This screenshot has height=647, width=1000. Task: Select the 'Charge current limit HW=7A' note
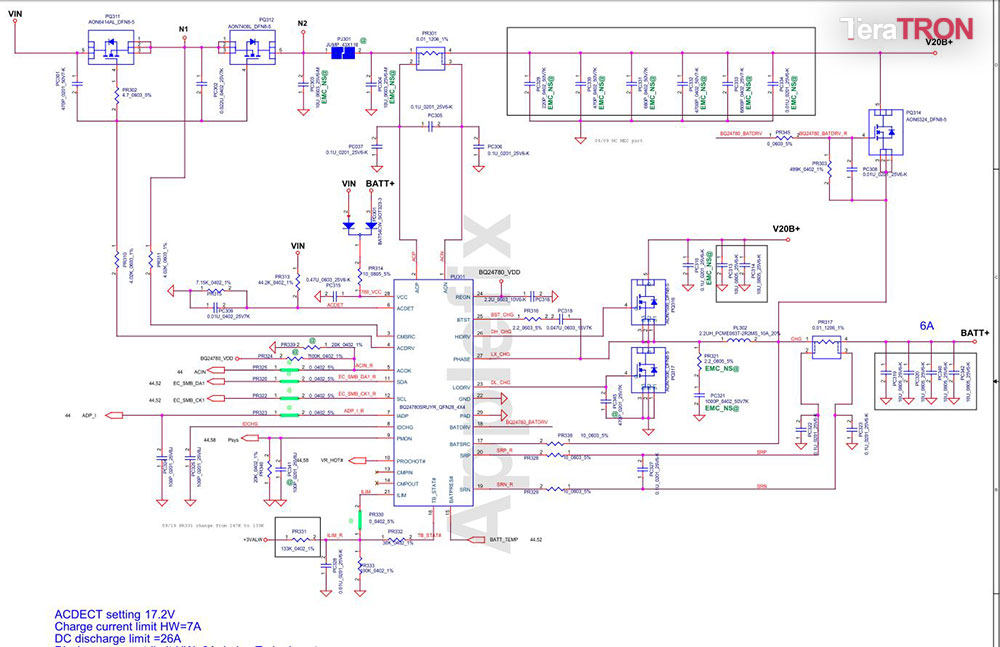pos(128,627)
